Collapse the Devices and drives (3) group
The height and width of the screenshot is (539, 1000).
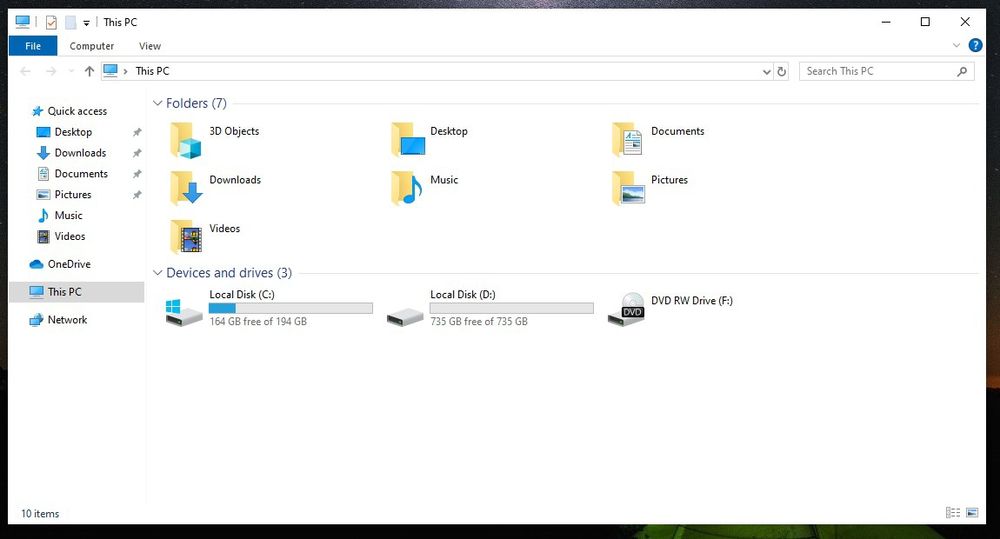pyautogui.click(x=158, y=273)
